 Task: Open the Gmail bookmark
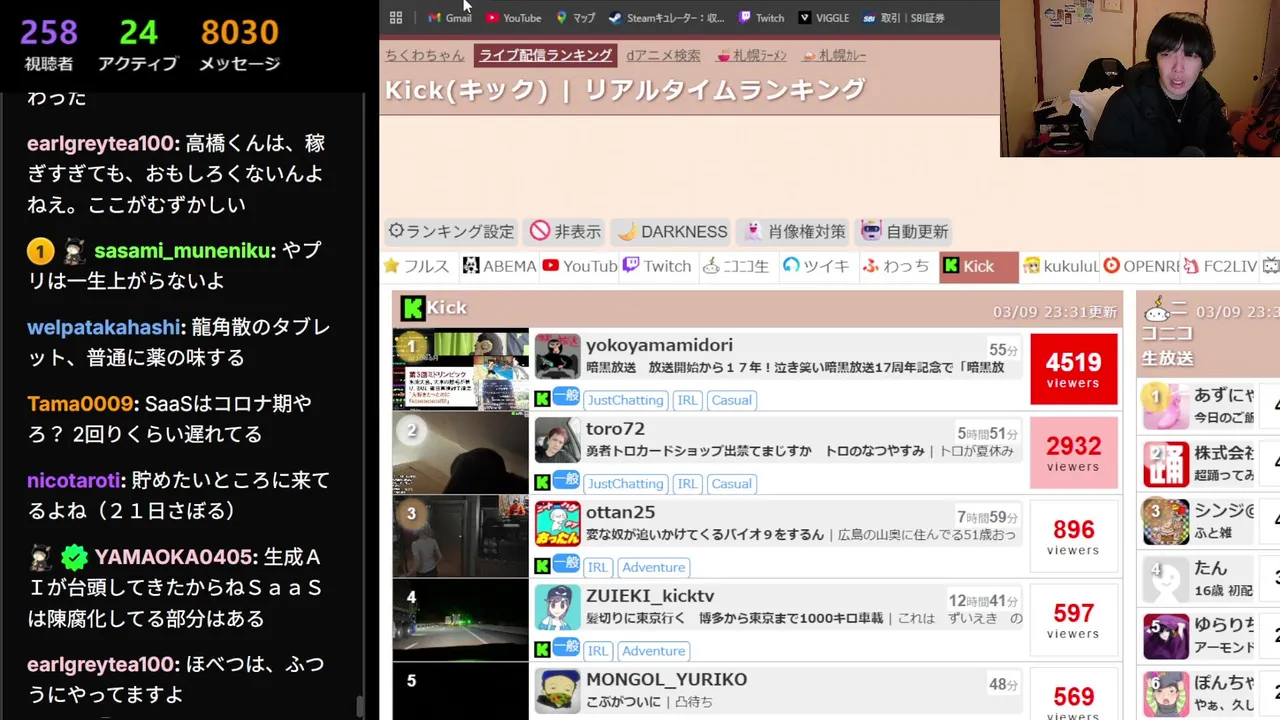pos(449,18)
